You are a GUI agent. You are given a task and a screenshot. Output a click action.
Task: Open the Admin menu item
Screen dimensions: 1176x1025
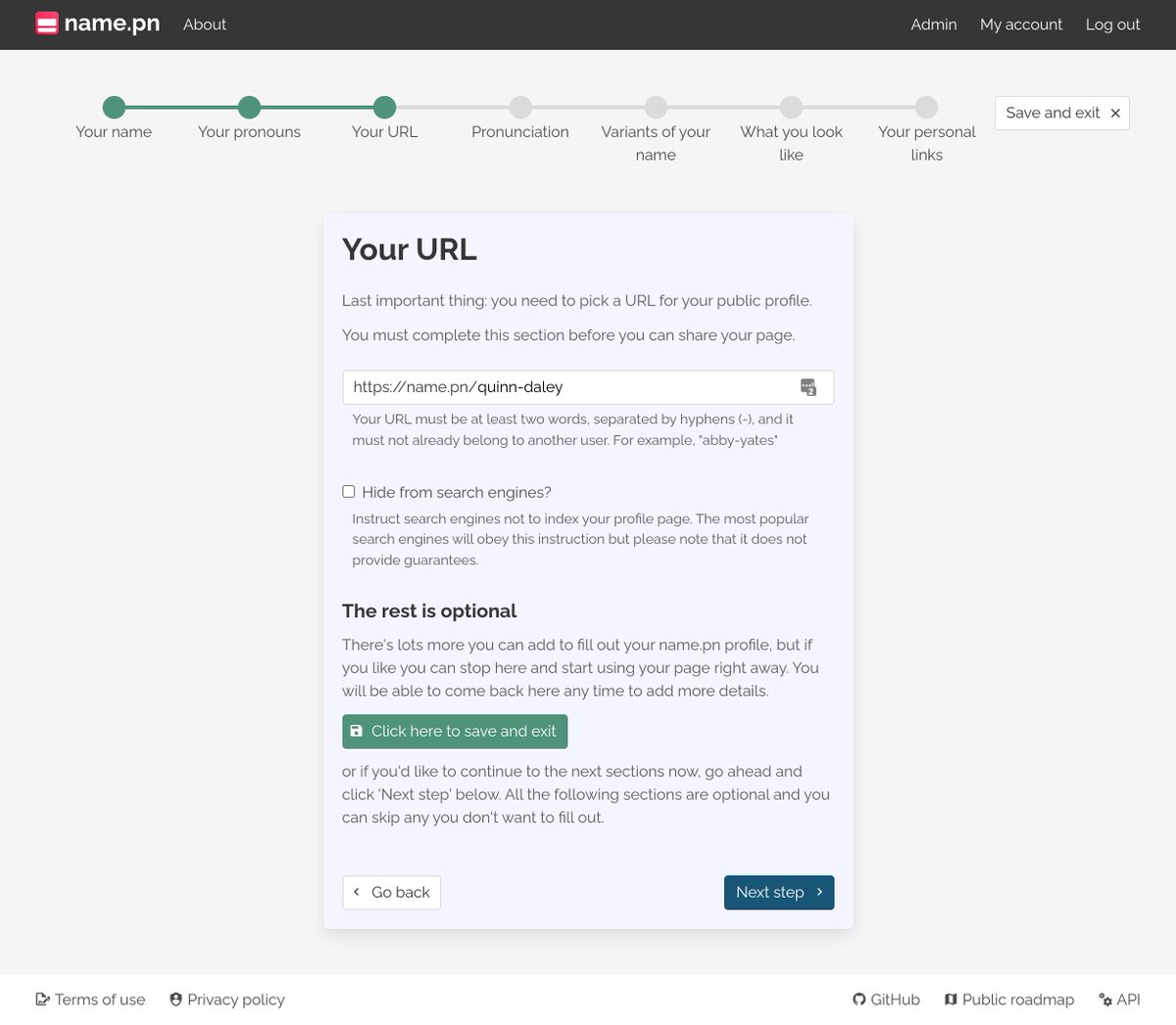coord(934,24)
